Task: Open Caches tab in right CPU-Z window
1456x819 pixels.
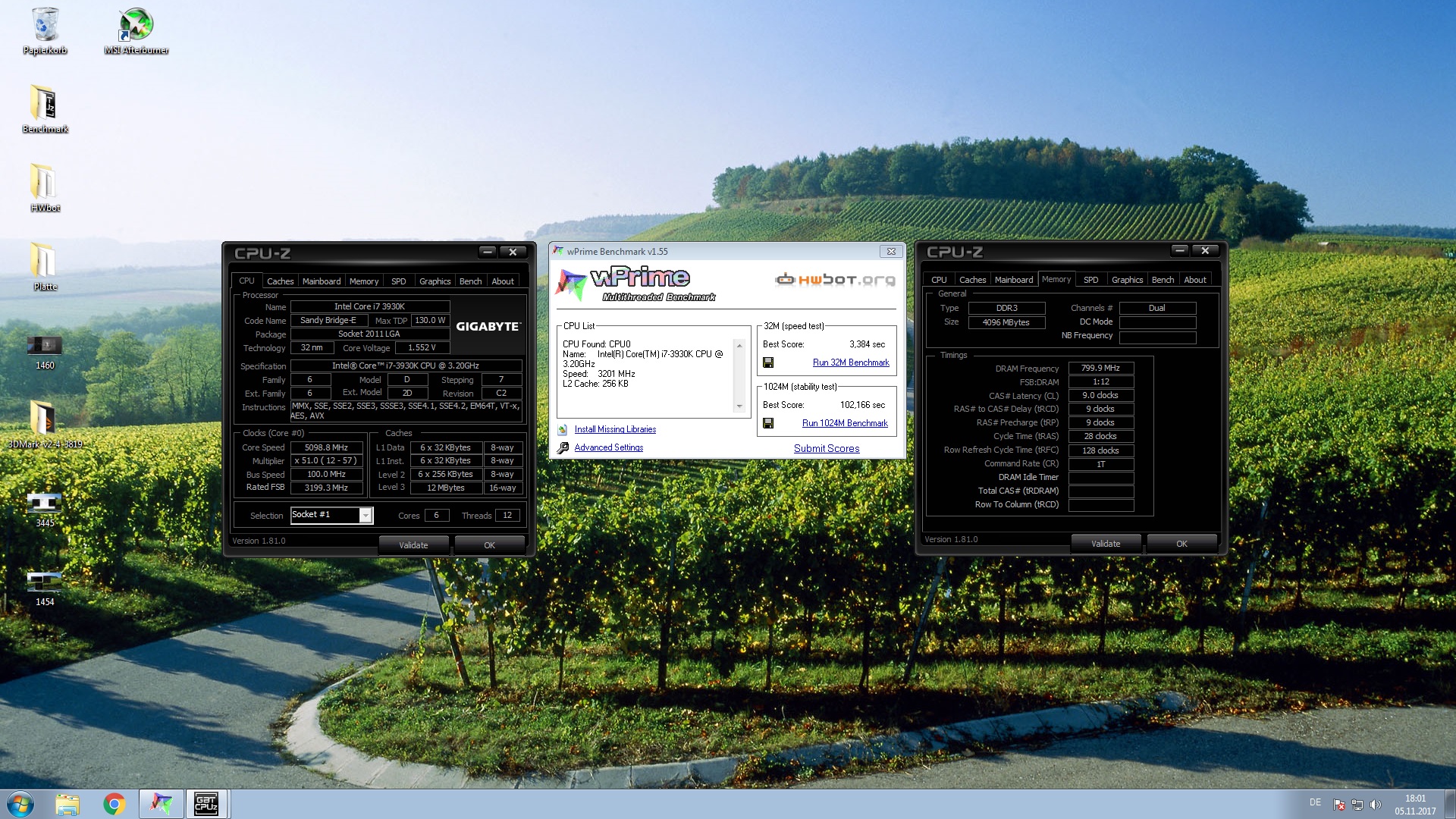Action: tap(973, 280)
